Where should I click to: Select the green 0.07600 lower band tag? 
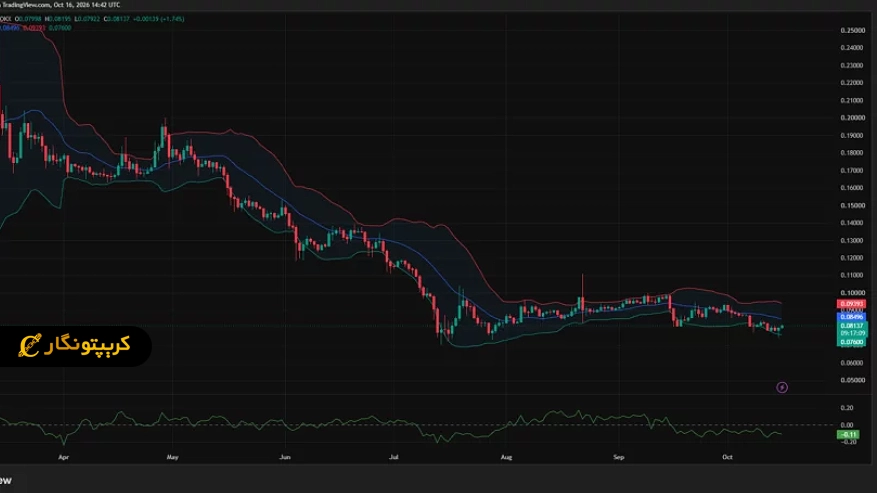point(851,342)
